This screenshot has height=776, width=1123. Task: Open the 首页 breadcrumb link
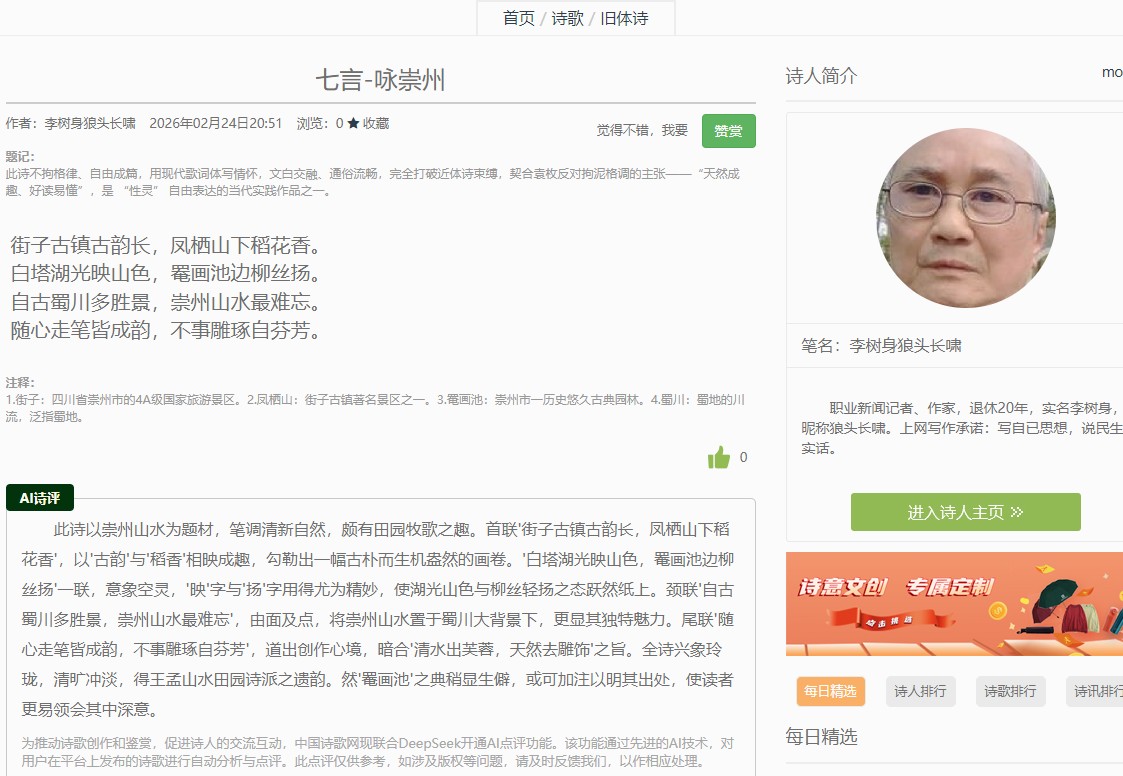click(x=518, y=18)
